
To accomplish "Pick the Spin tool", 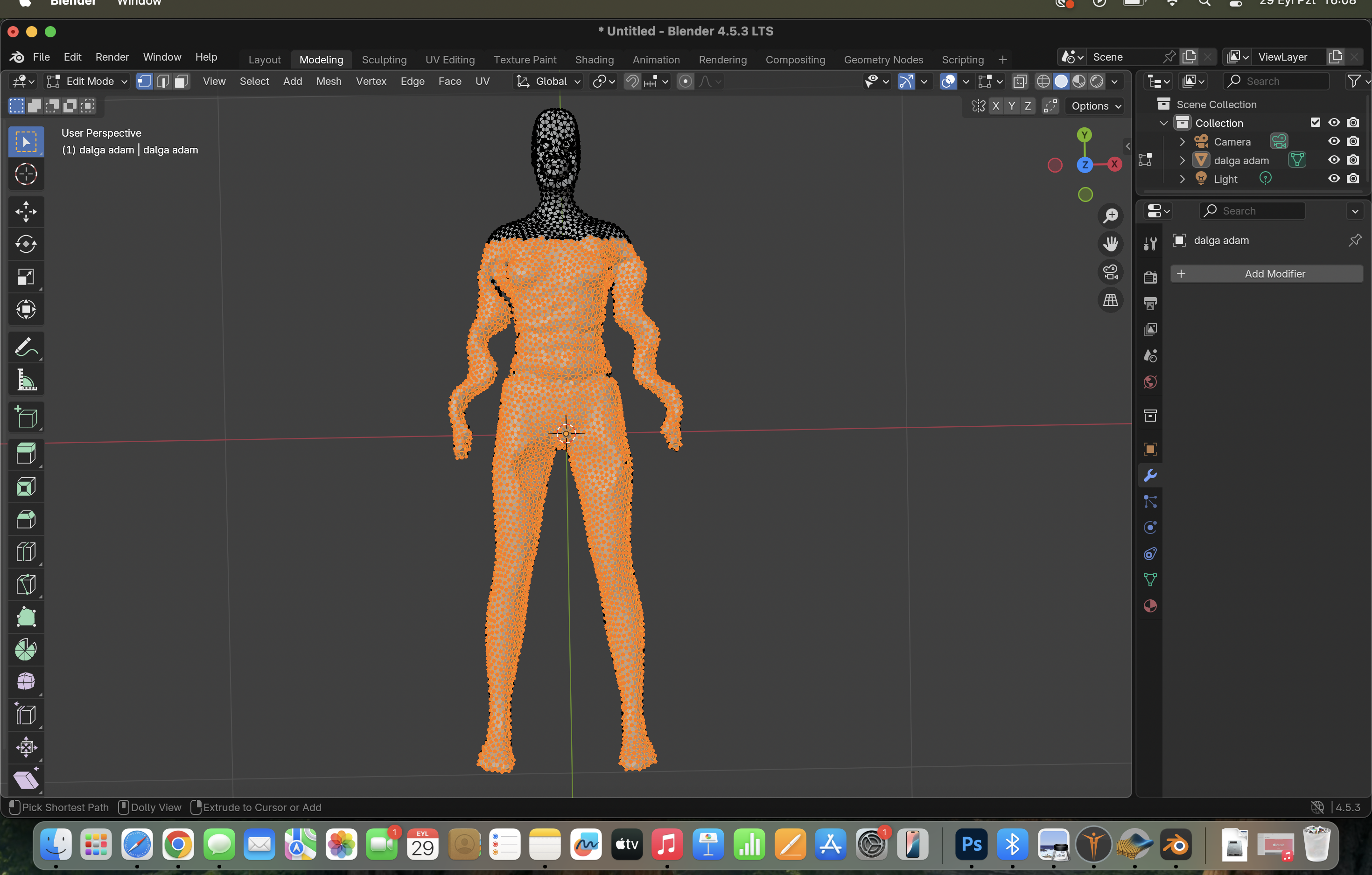I will click(x=26, y=650).
